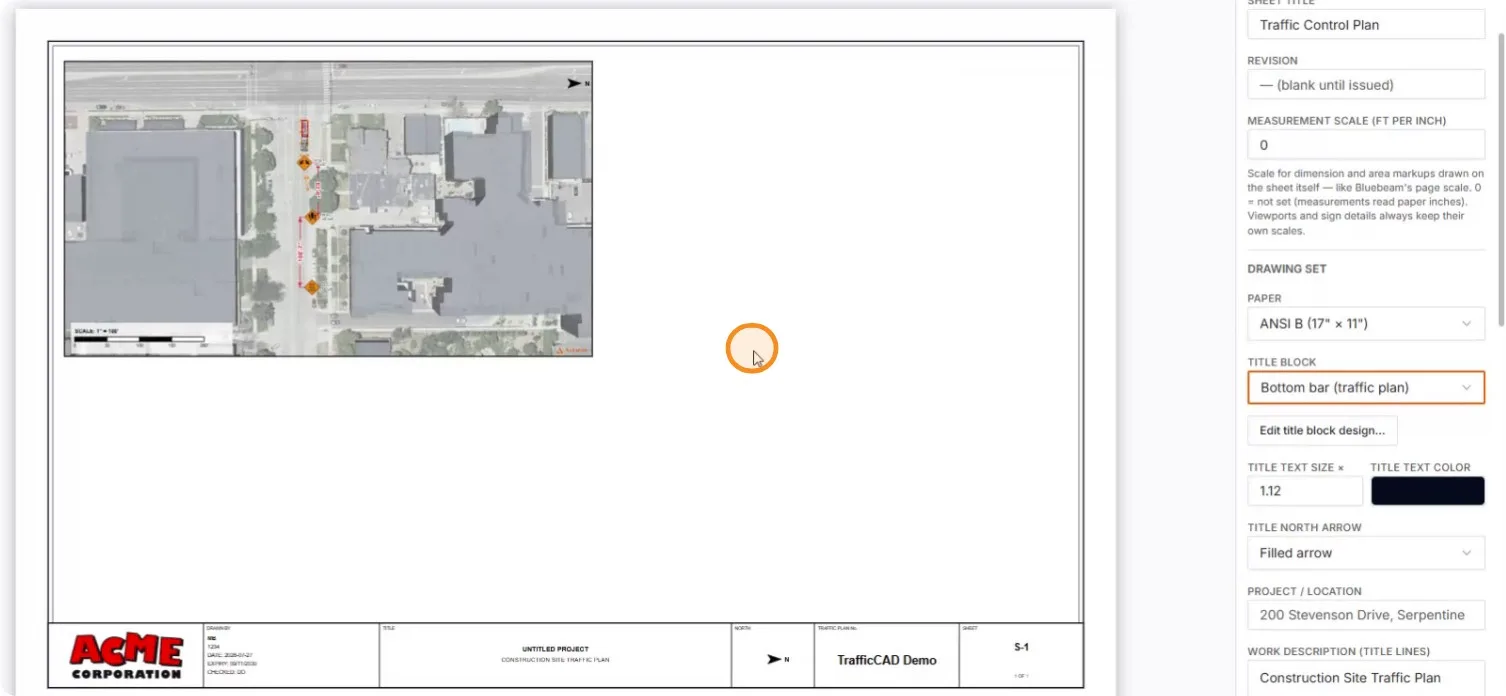This screenshot has height=696, width=1506.
Task: Click the 'TrafficCAD Demo' plan number text
Action: click(887, 660)
